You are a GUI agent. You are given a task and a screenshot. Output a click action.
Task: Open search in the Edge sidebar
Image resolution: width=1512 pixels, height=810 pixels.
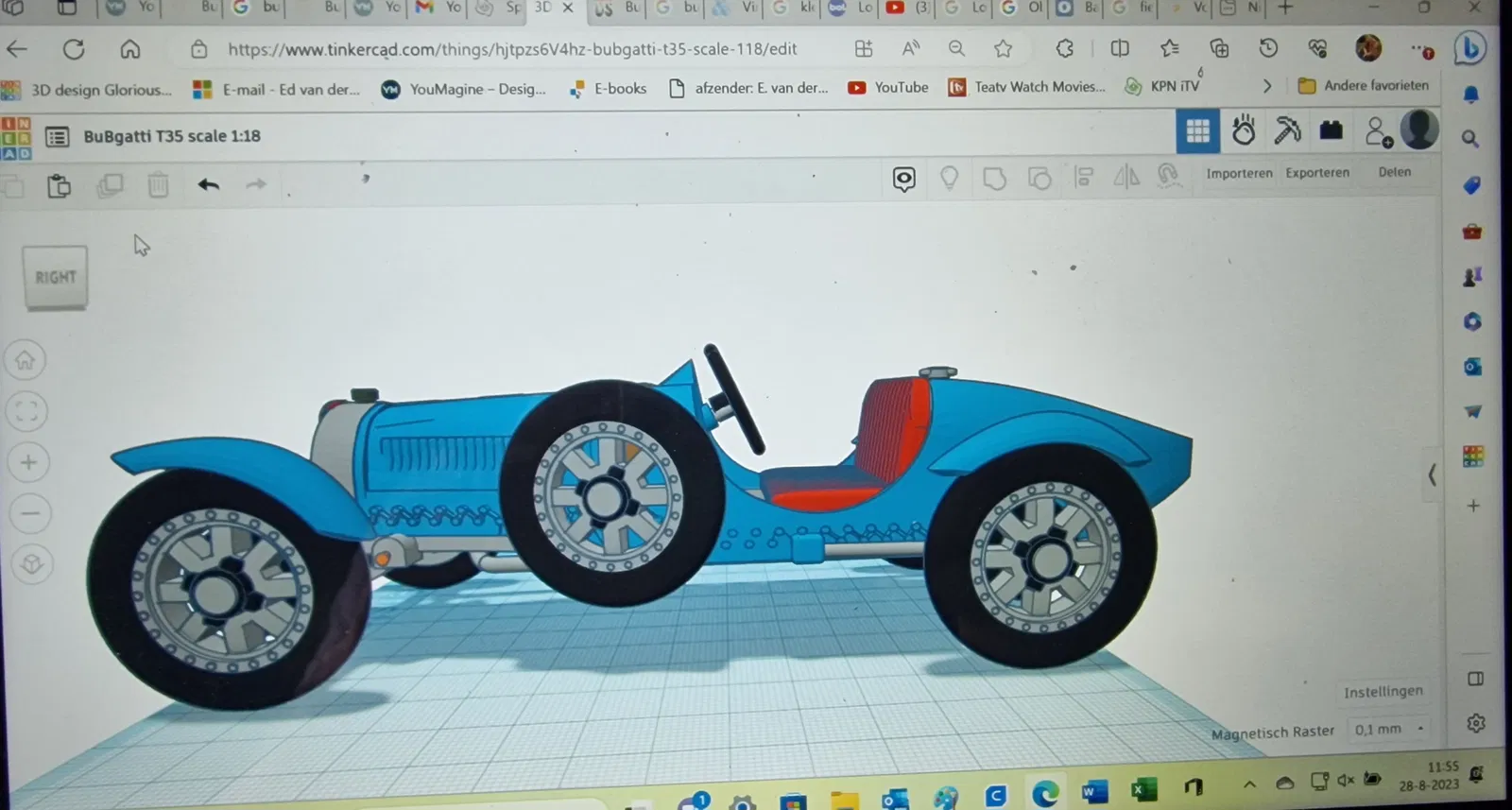click(1469, 139)
